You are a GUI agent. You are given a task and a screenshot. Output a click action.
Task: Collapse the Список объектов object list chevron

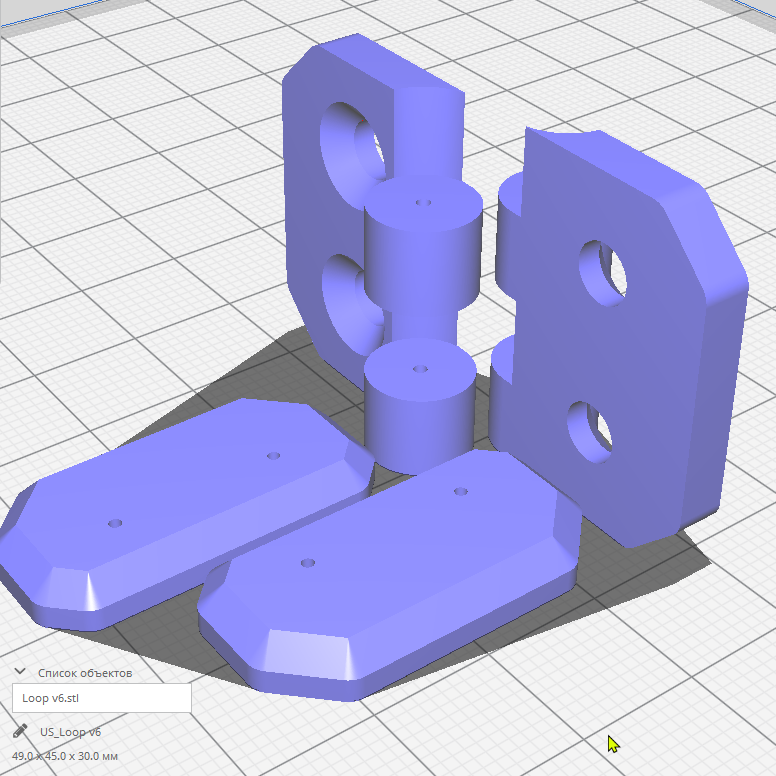tap(20, 672)
